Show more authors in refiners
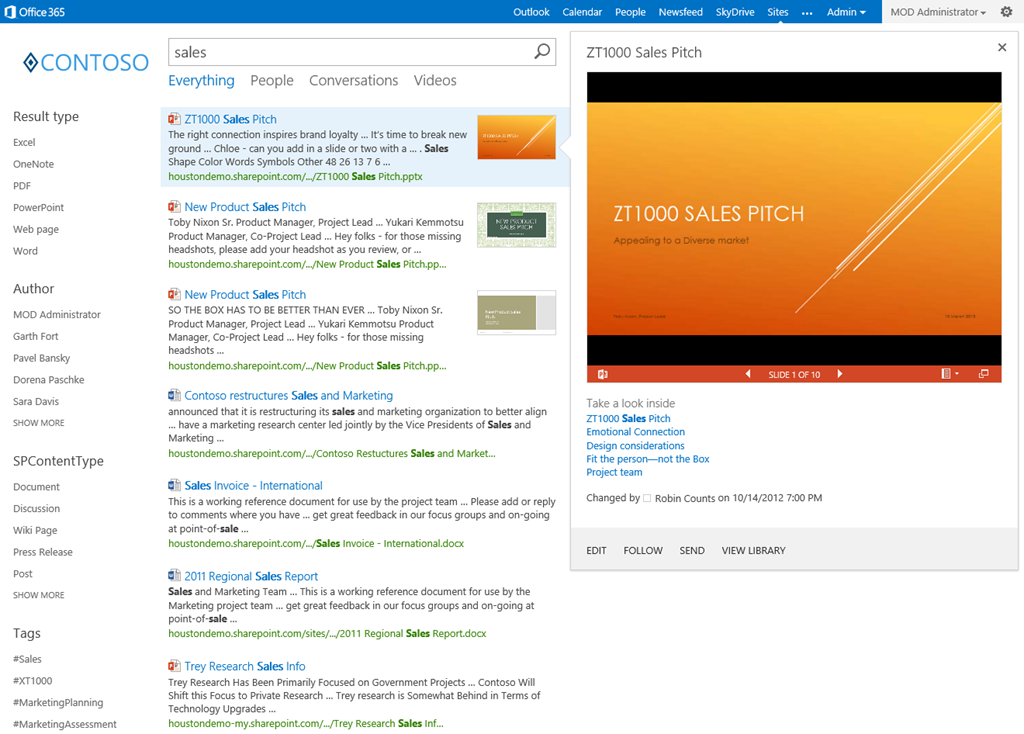 pyautogui.click(x=39, y=423)
